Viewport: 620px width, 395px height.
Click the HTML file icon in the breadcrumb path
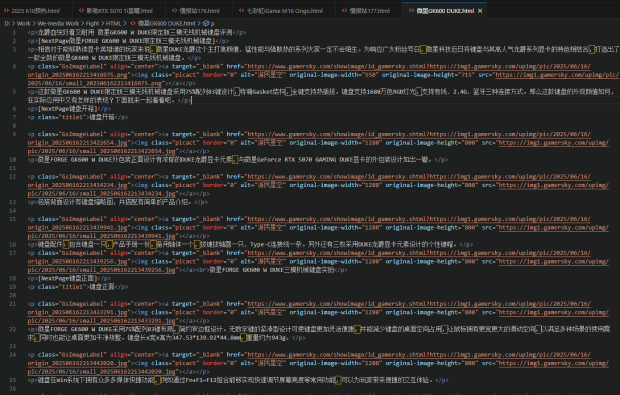pyautogui.click(x=133, y=24)
